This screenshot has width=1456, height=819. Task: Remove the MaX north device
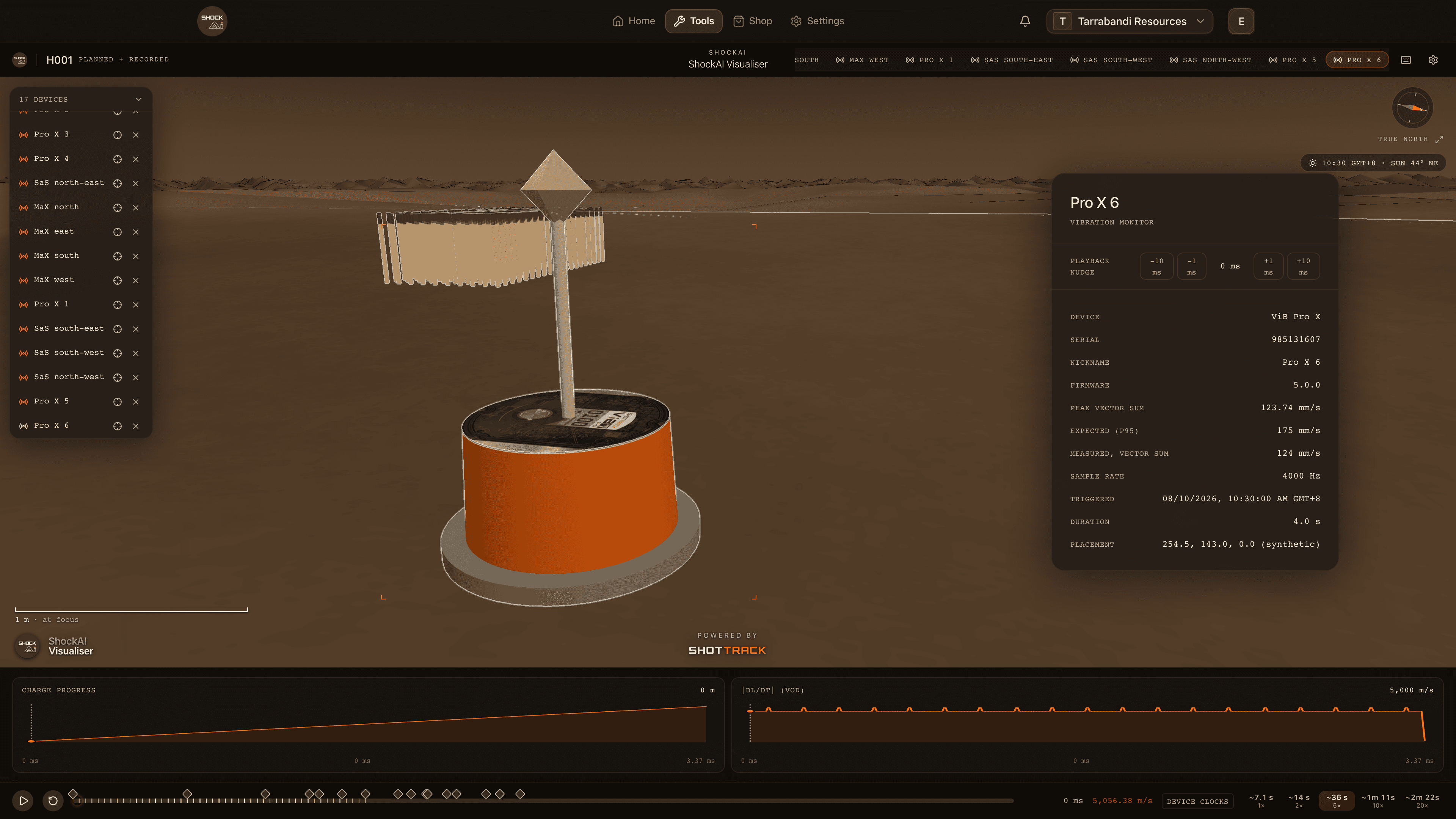(136, 207)
